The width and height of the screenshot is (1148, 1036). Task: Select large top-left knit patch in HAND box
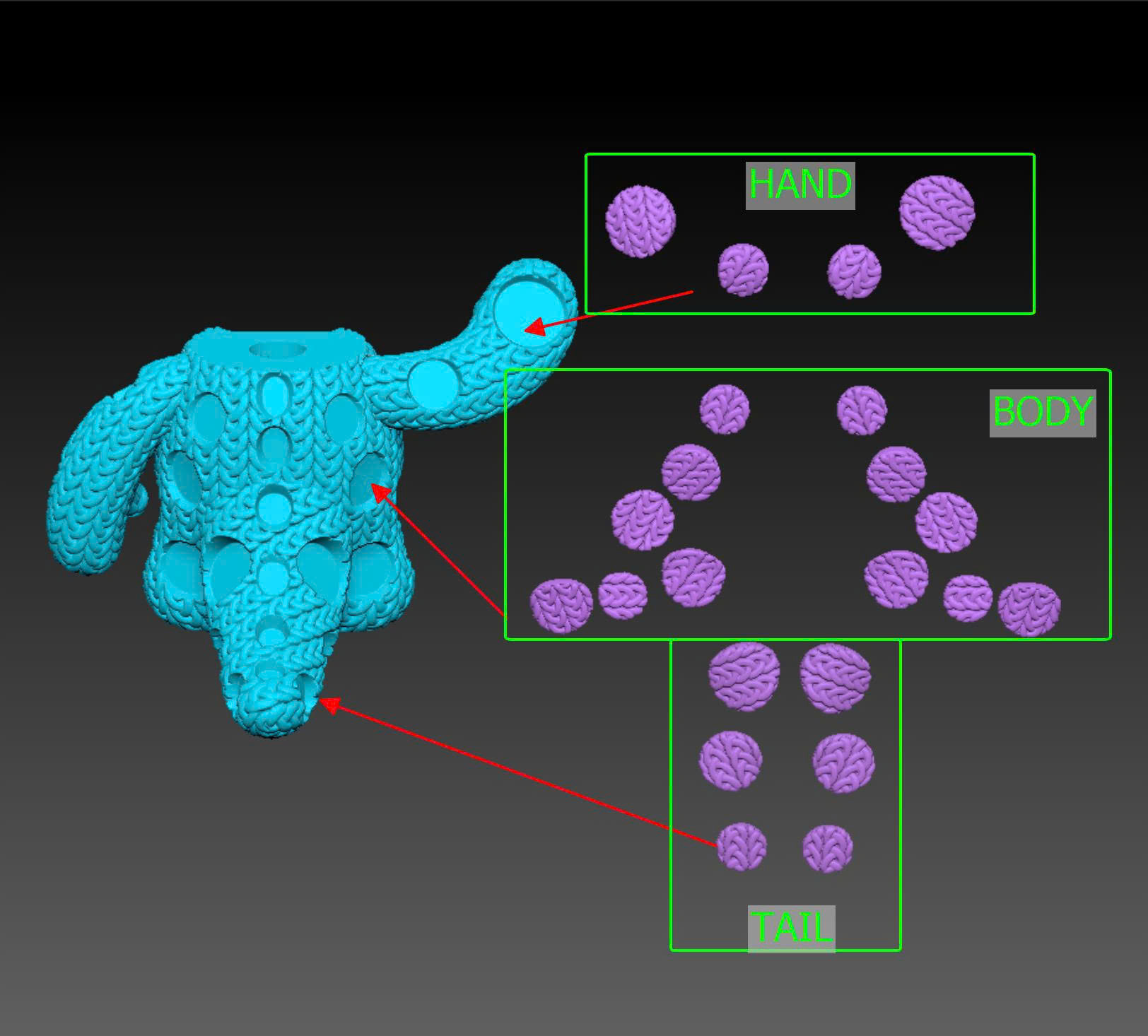(x=640, y=221)
